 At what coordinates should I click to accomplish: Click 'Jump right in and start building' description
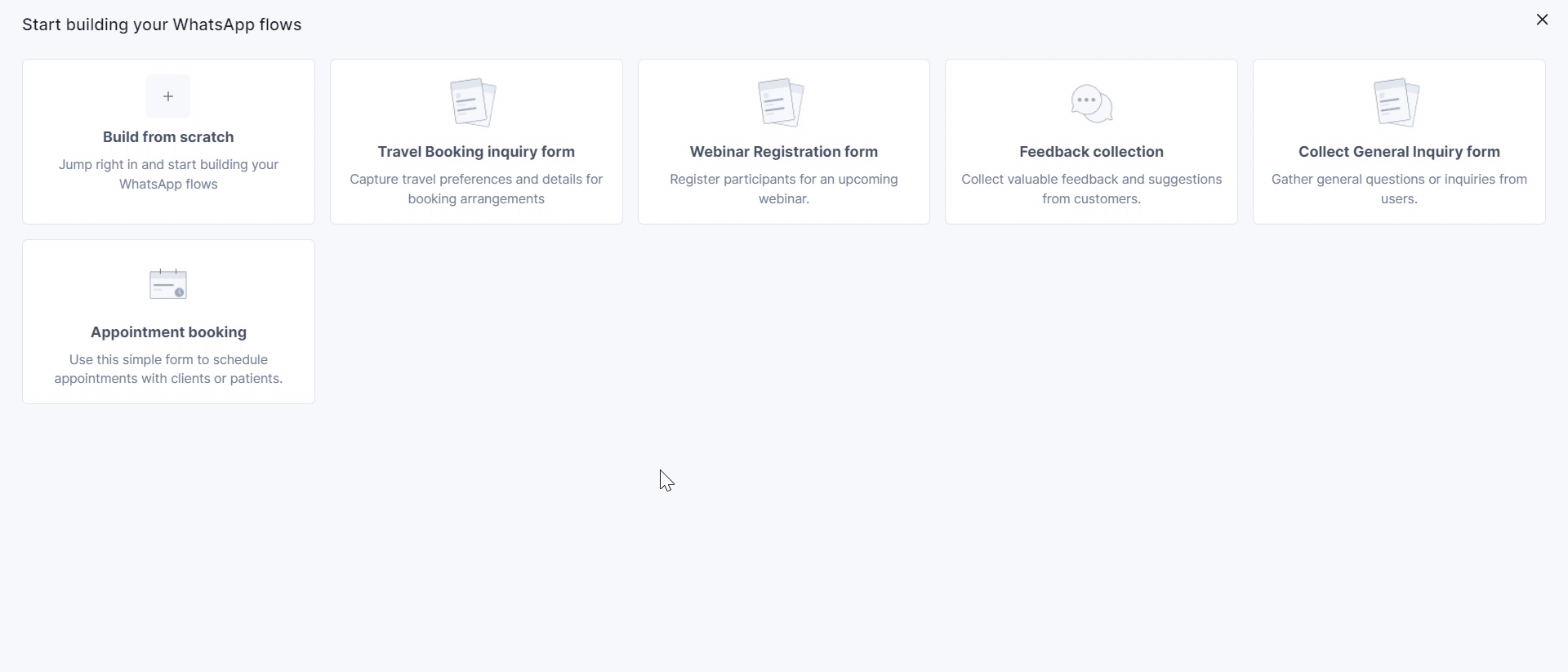(168, 175)
